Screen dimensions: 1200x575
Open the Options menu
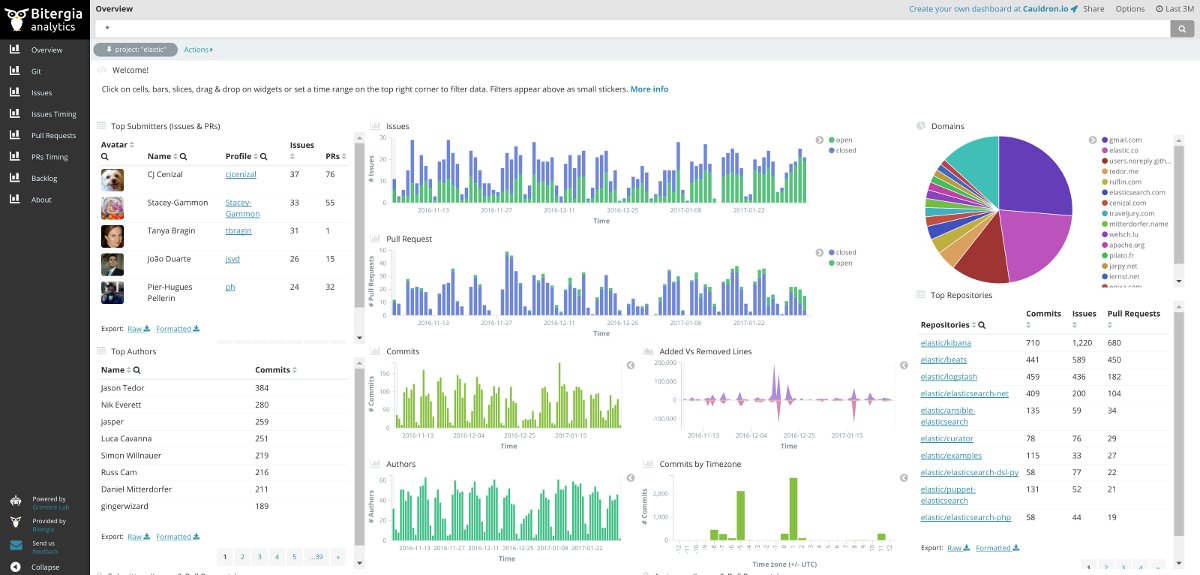pyautogui.click(x=1130, y=9)
